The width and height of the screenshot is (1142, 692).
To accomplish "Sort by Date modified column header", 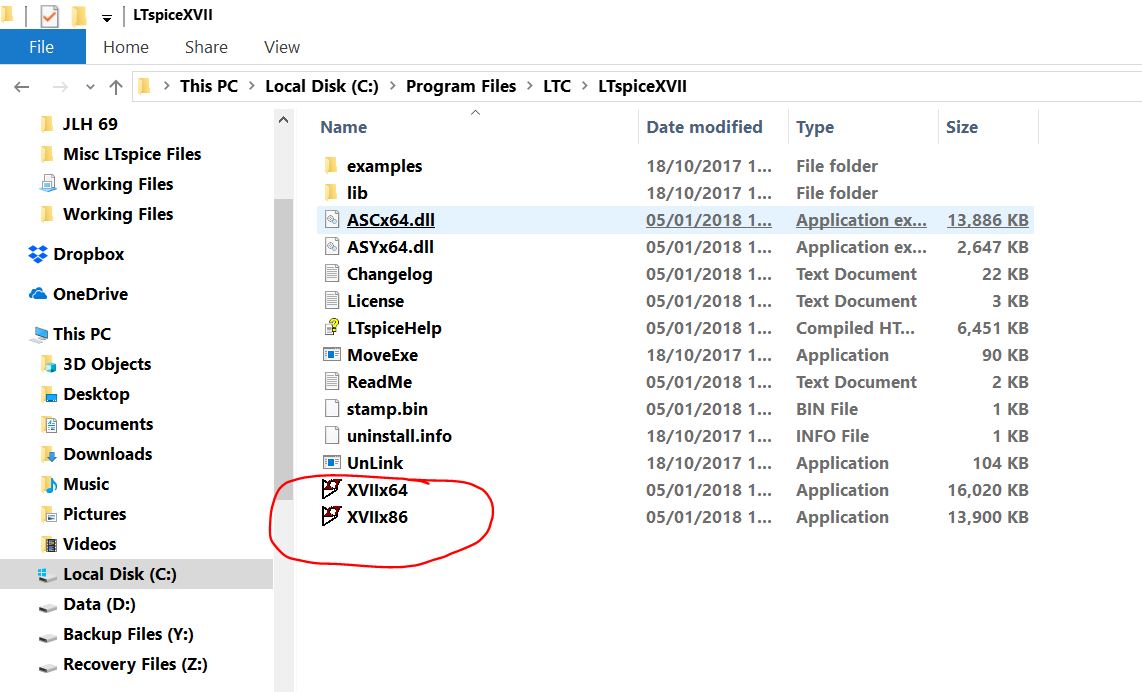I will click(x=704, y=127).
